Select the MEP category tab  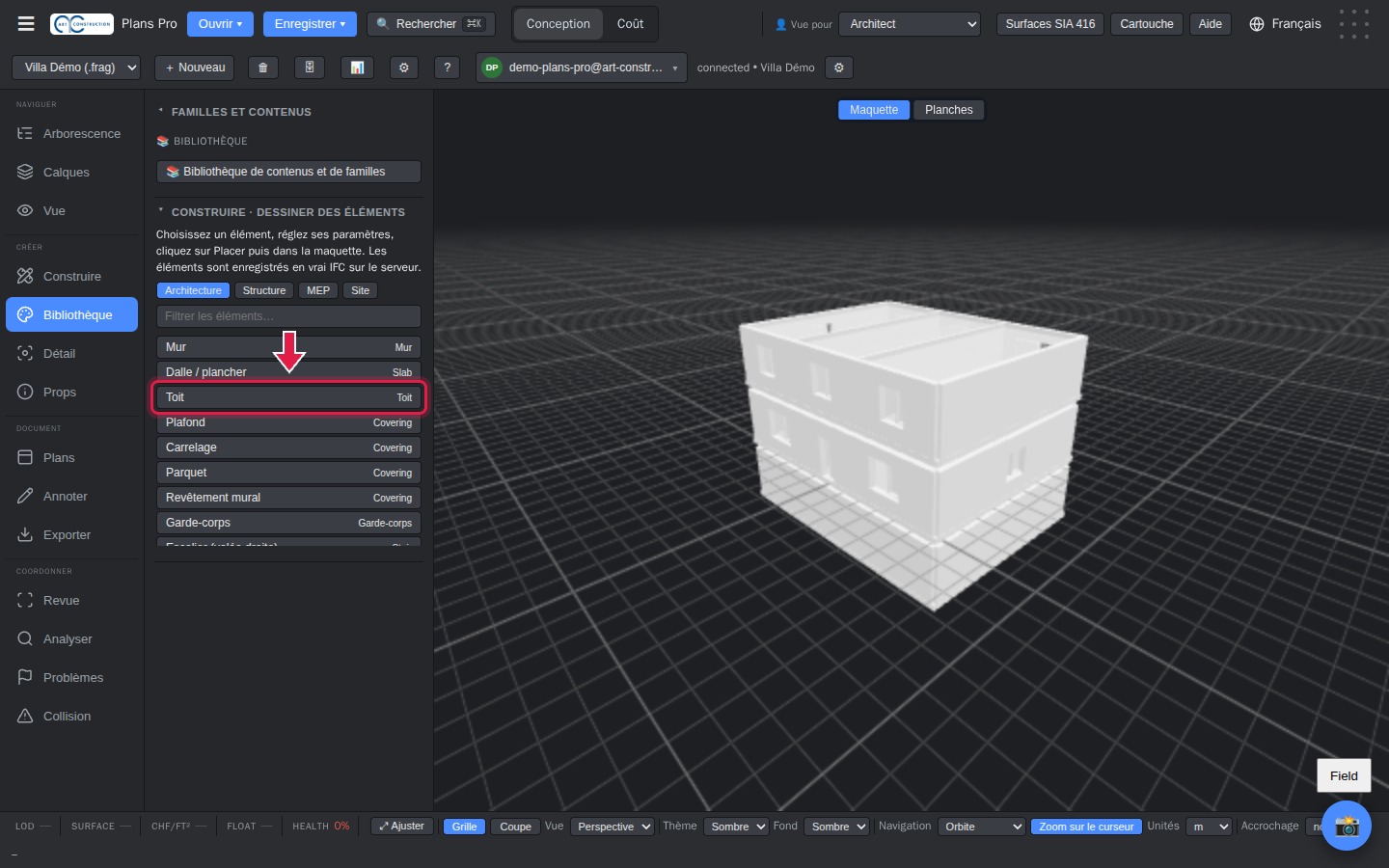[318, 290]
